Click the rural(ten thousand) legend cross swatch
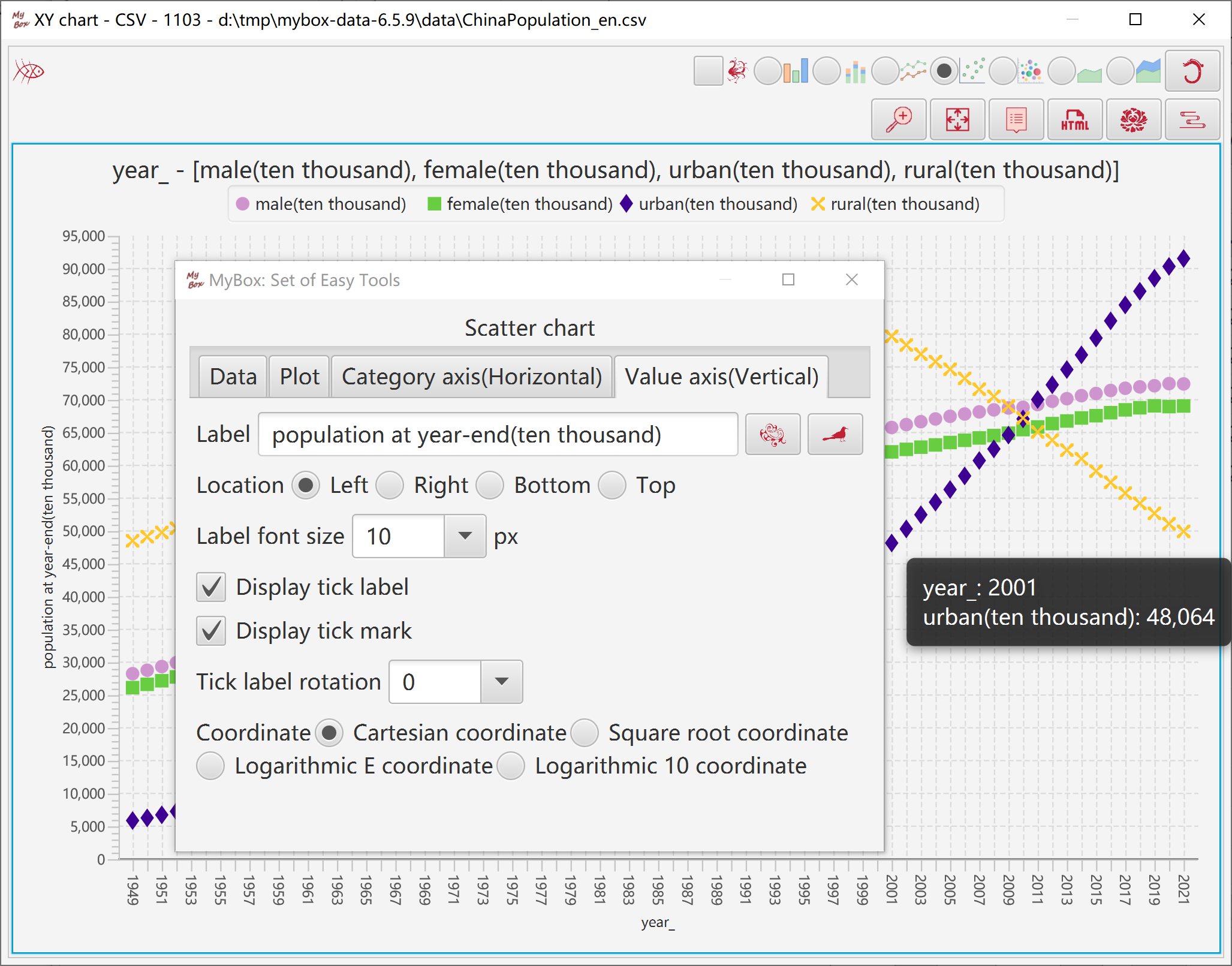Screen dimensions: 1232x966 818,204
